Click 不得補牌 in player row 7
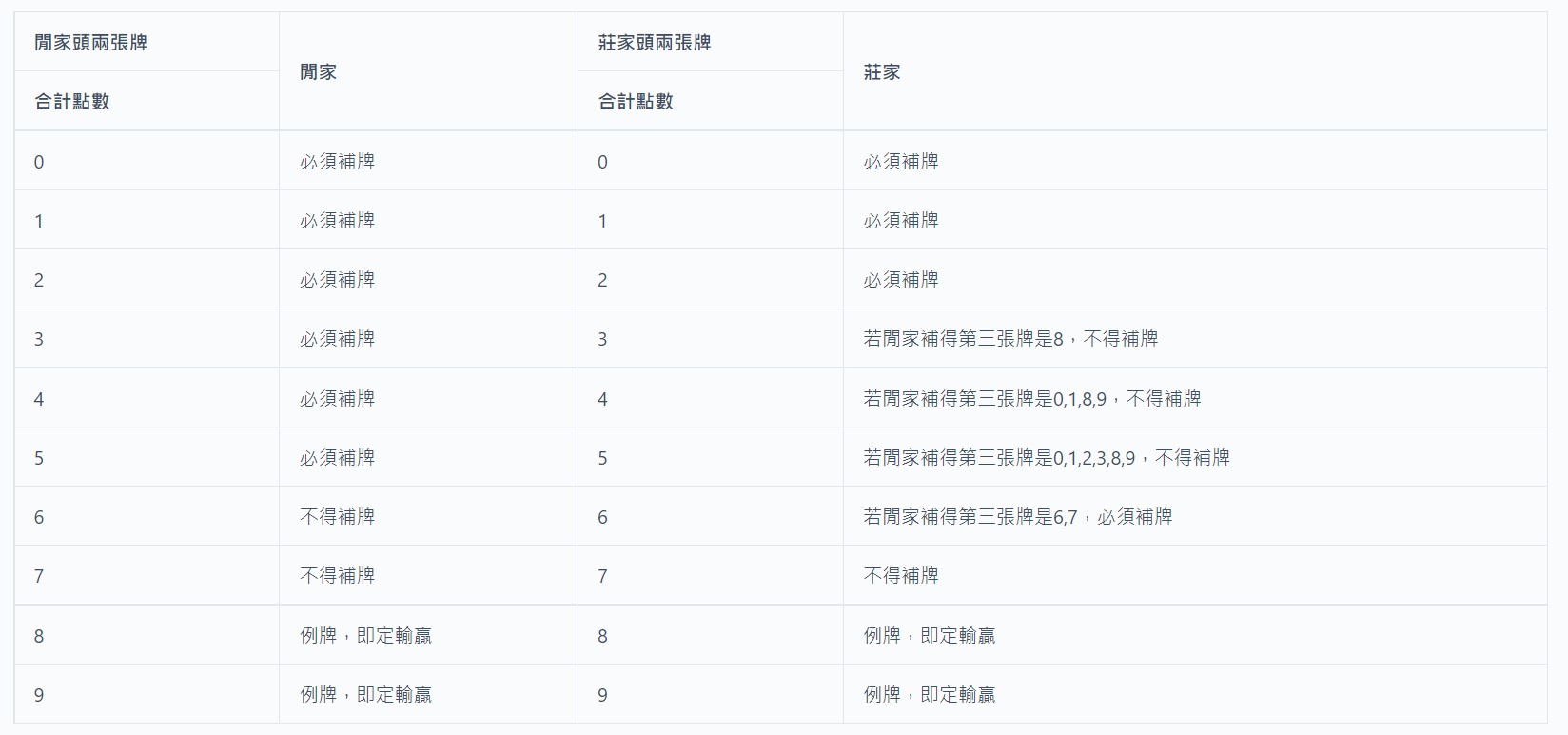 tap(337, 576)
